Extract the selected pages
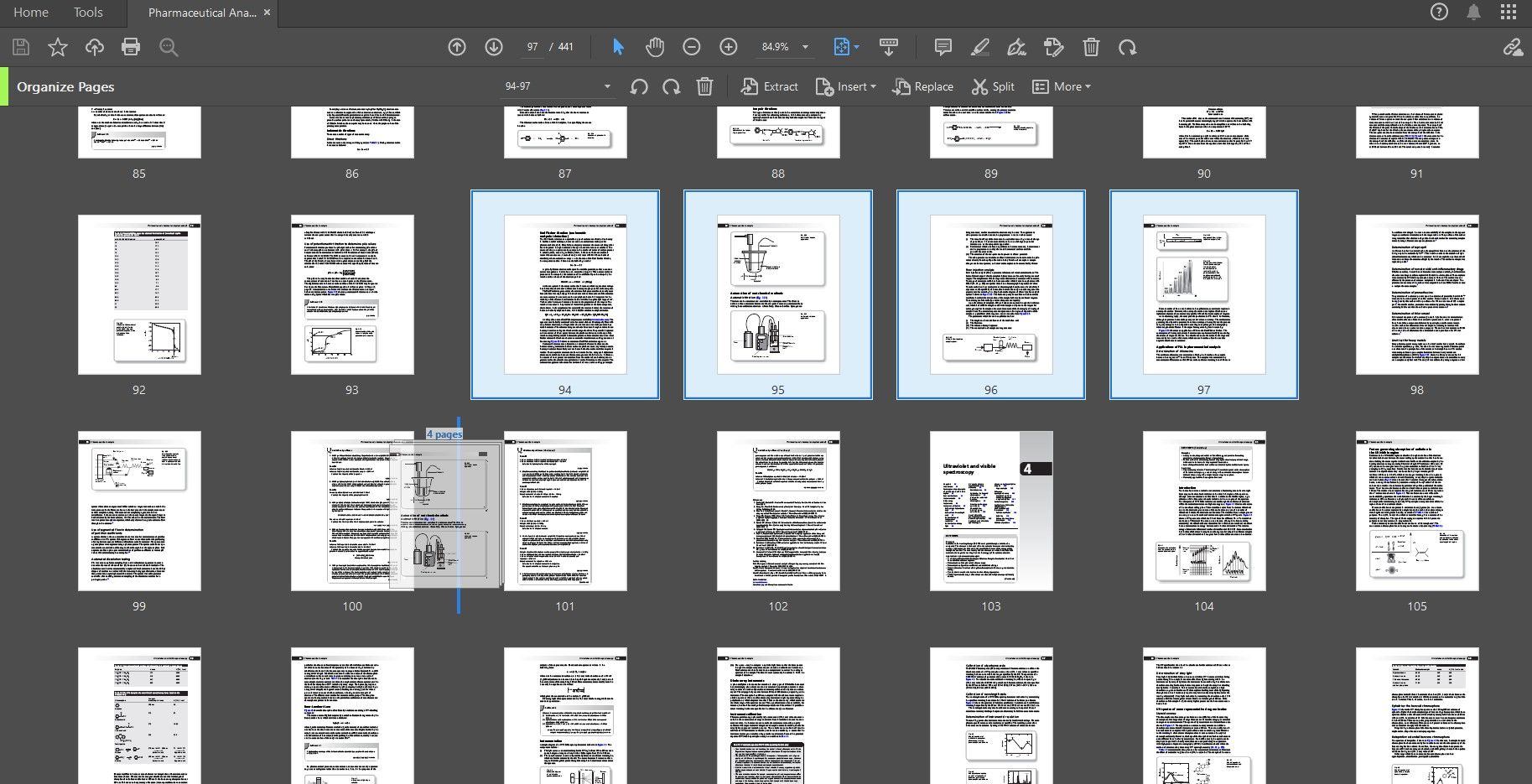Screen dimensions: 1532x784 point(768,86)
